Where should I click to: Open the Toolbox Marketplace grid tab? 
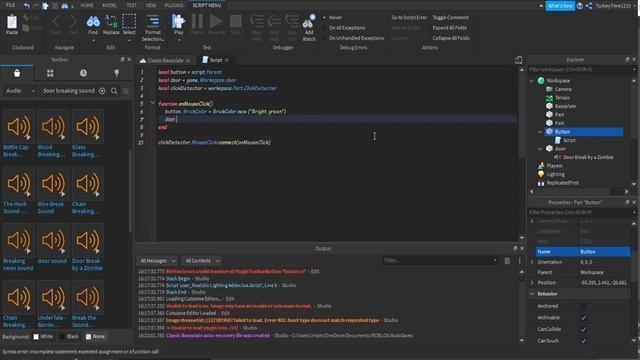[x=50, y=73]
